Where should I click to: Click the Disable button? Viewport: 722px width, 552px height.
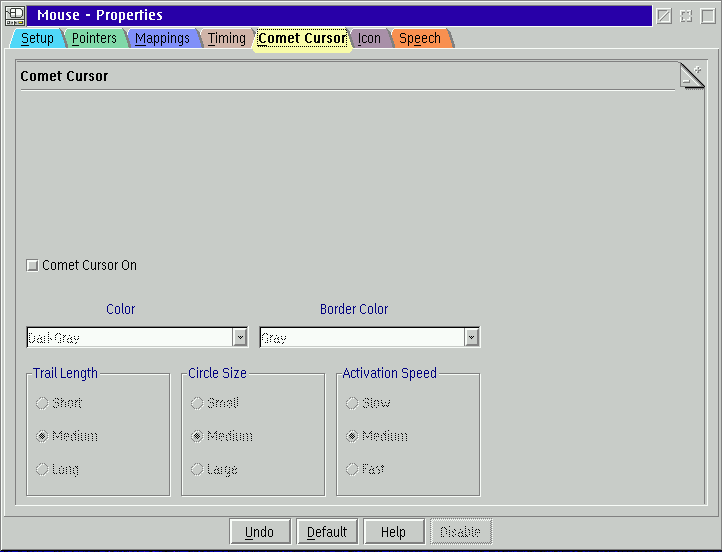click(461, 532)
